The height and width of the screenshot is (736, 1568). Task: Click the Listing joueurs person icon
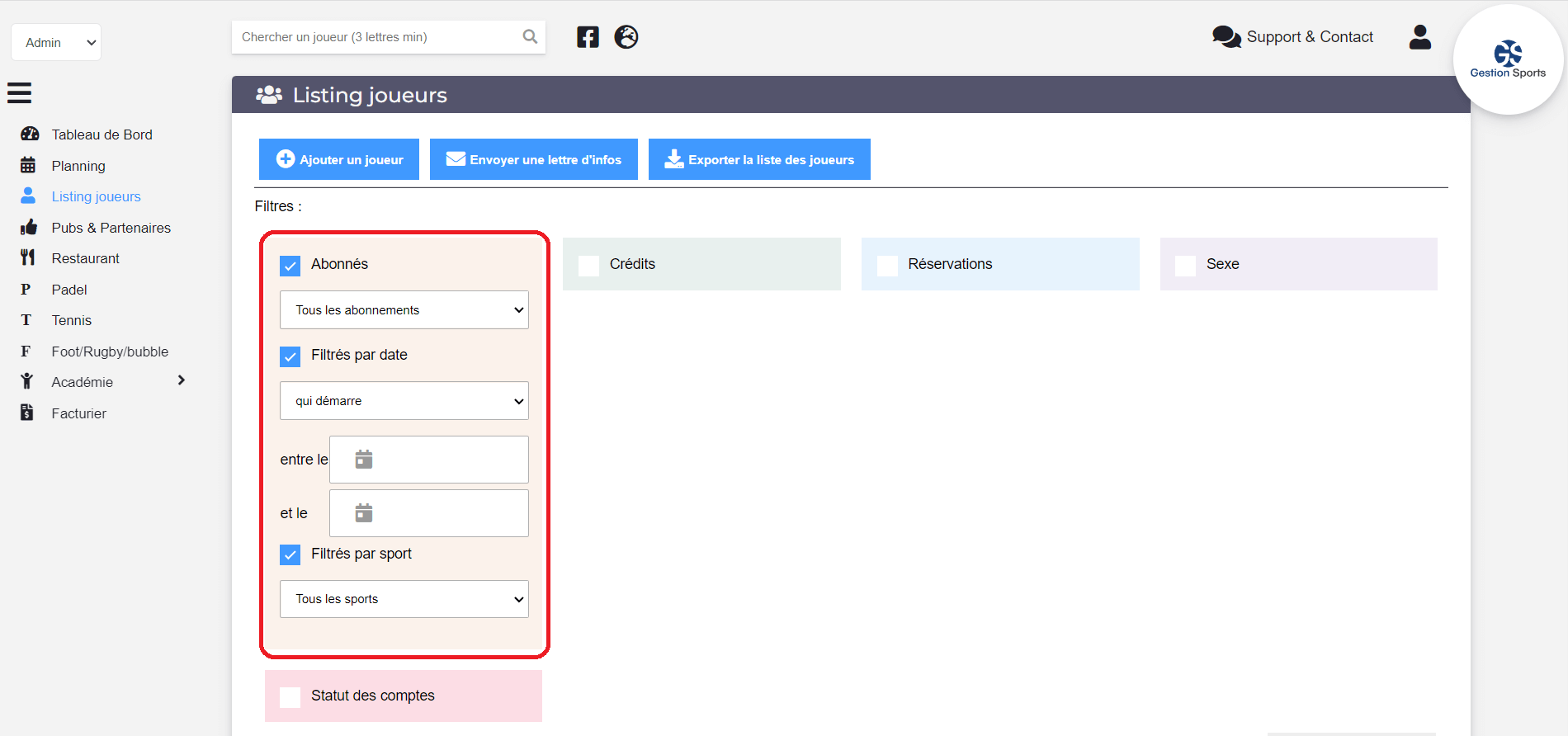[x=28, y=196]
